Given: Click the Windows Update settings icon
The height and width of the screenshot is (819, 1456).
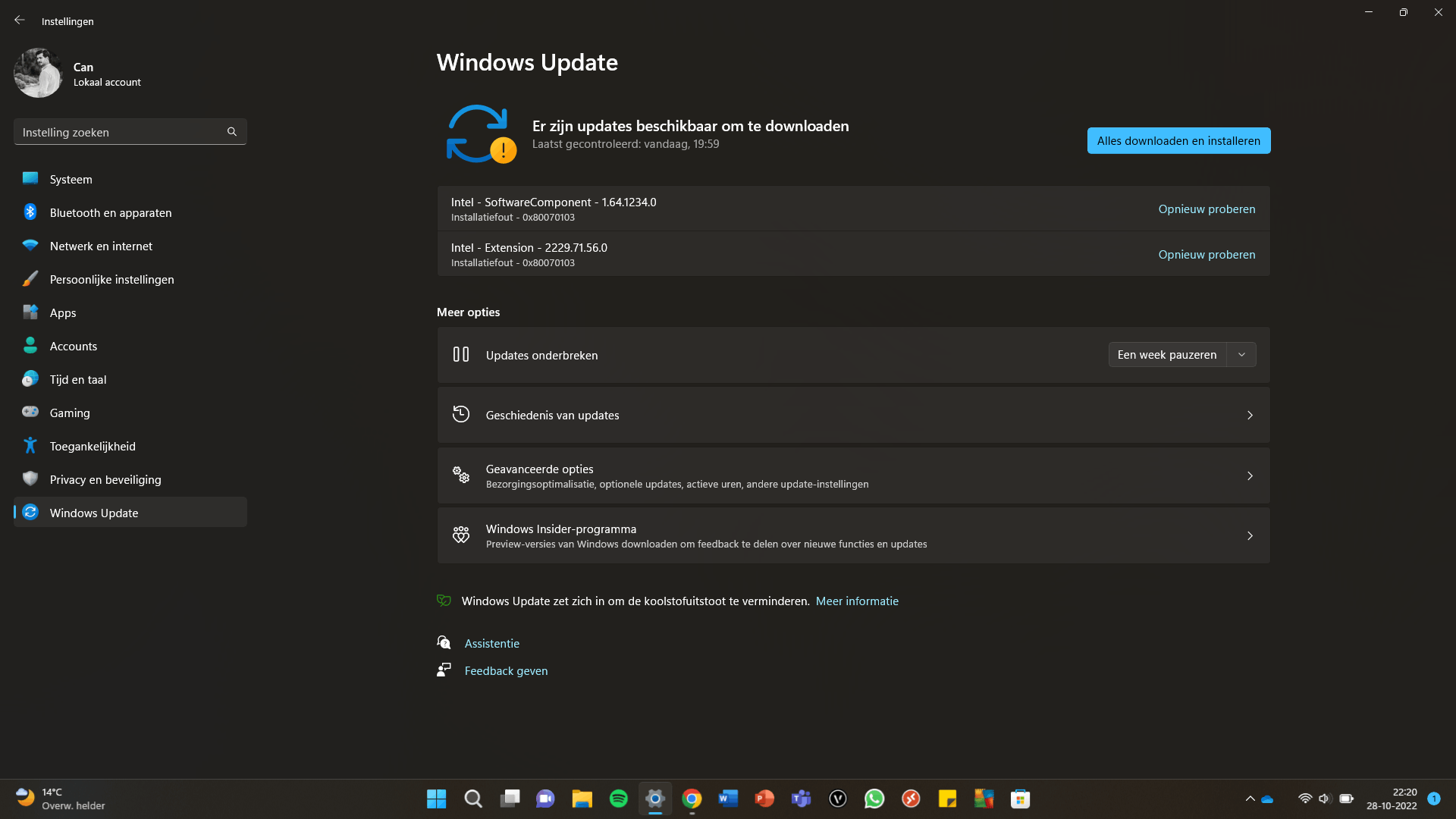Looking at the screenshot, I should tap(30, 512).
